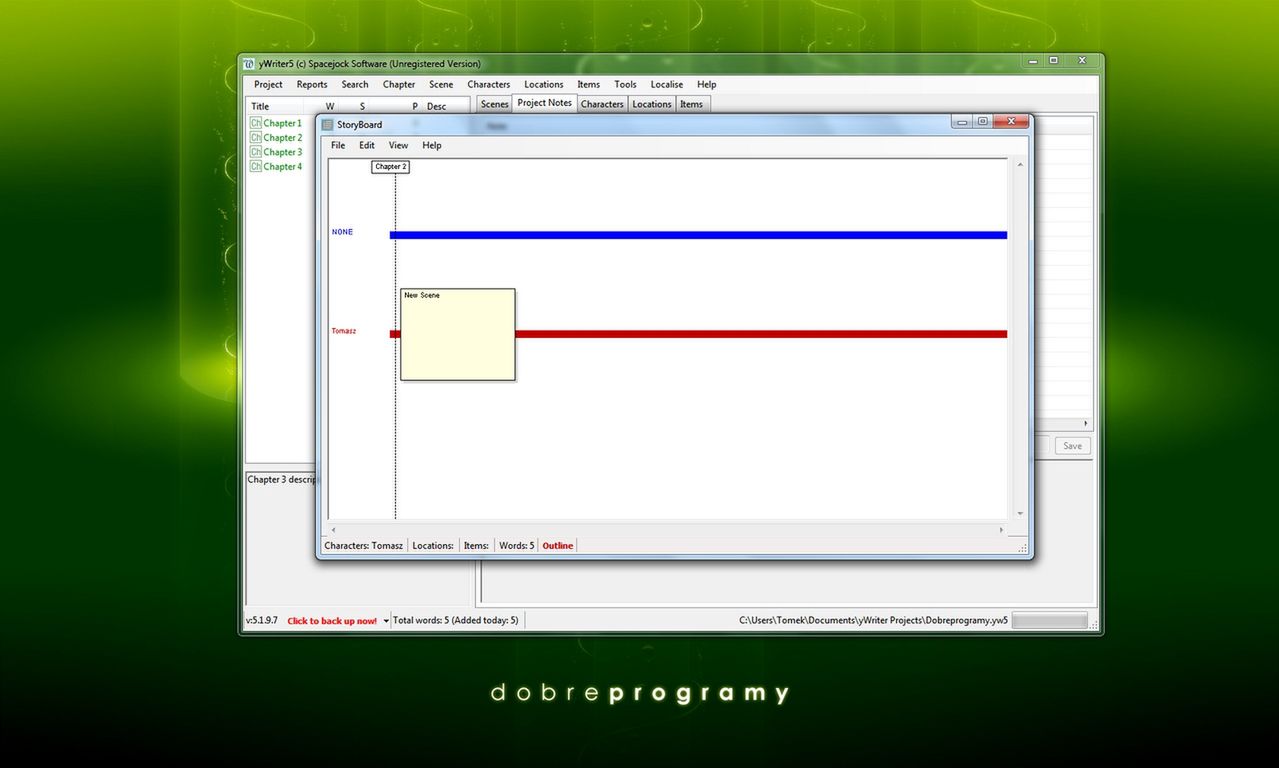Close the StoryBoard window

click(x=1012, y=122)
